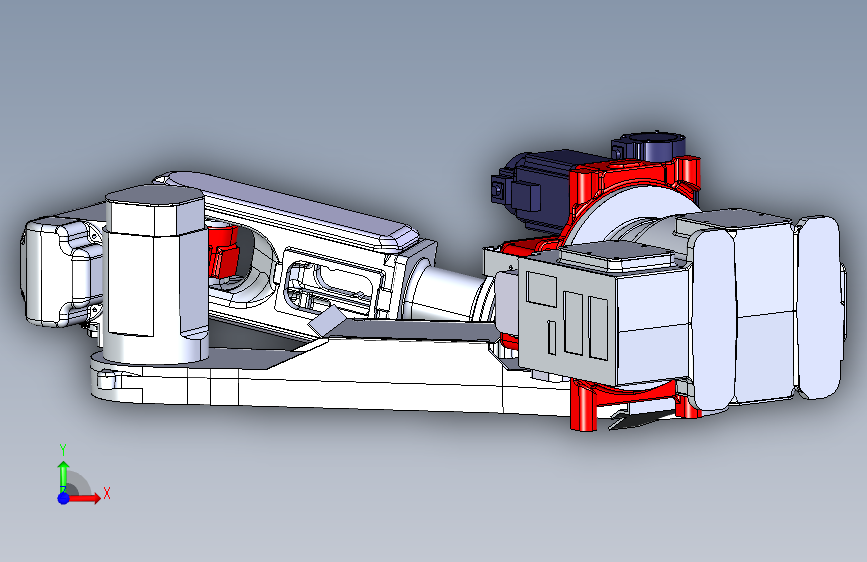Image resolution: width=867 pixels, height=562 pixels.
Task: Click the green Y axis arrow of the triad
Action: click(x=64, y=475)
